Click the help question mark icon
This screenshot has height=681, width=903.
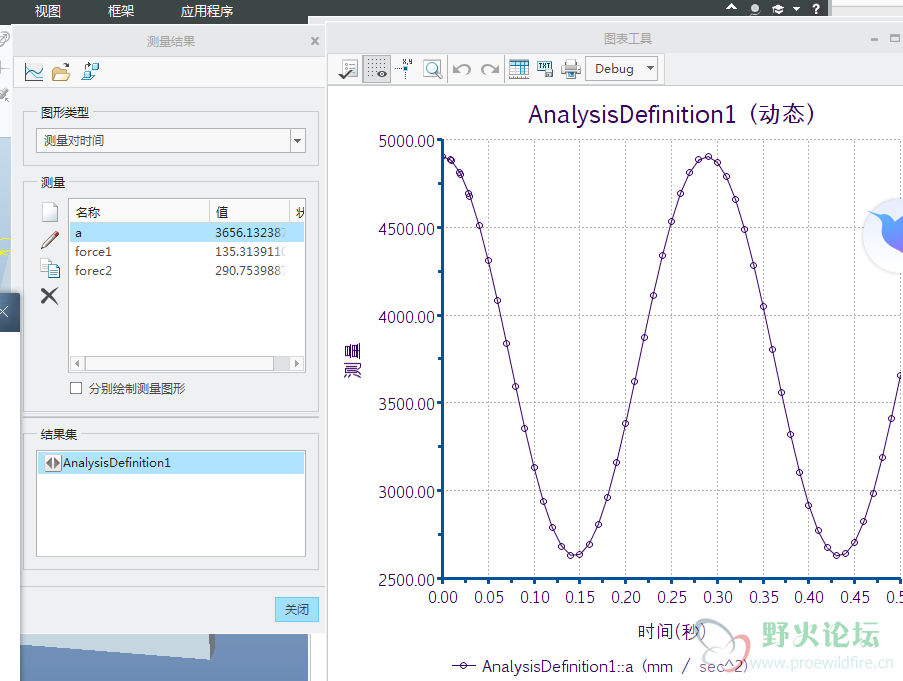pyautogui.click(x=816, y=9)
